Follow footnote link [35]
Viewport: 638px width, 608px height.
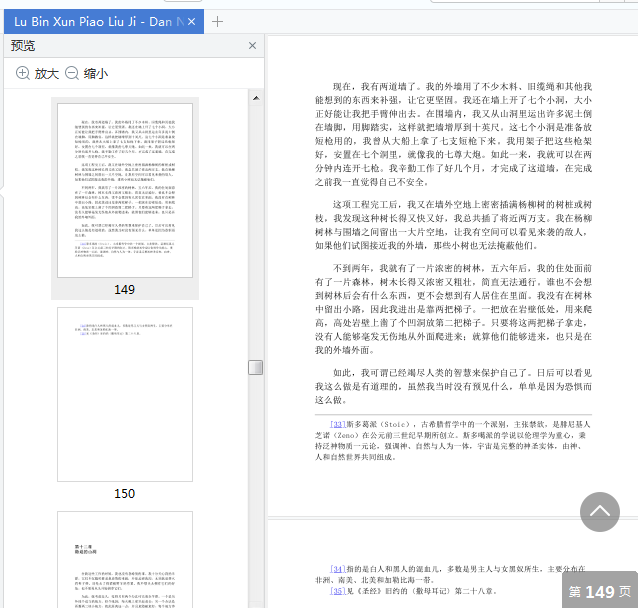click(x=337, y=591)
